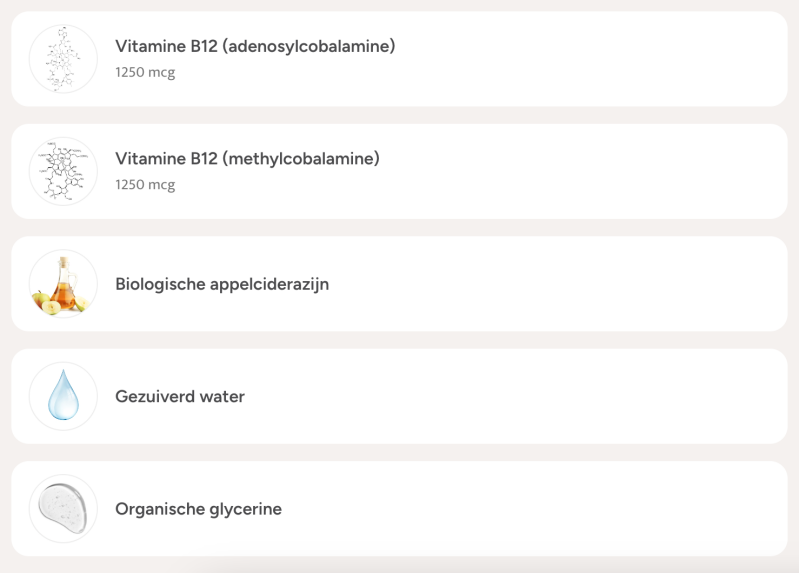Click the apple cider vinegar bottle icon
Screen dimensions: 799x573
63,284
